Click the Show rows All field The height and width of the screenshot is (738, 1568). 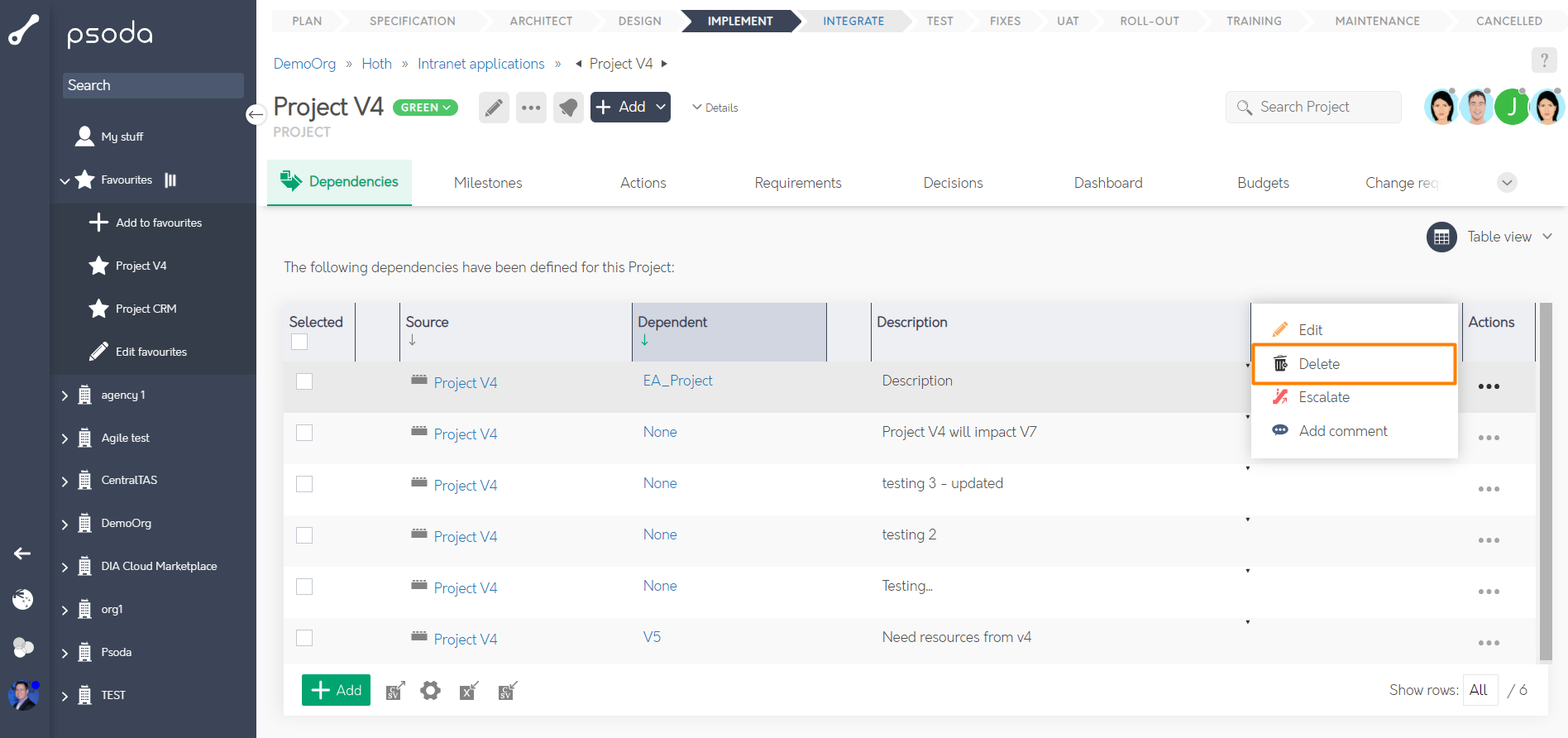[1480, 690]
